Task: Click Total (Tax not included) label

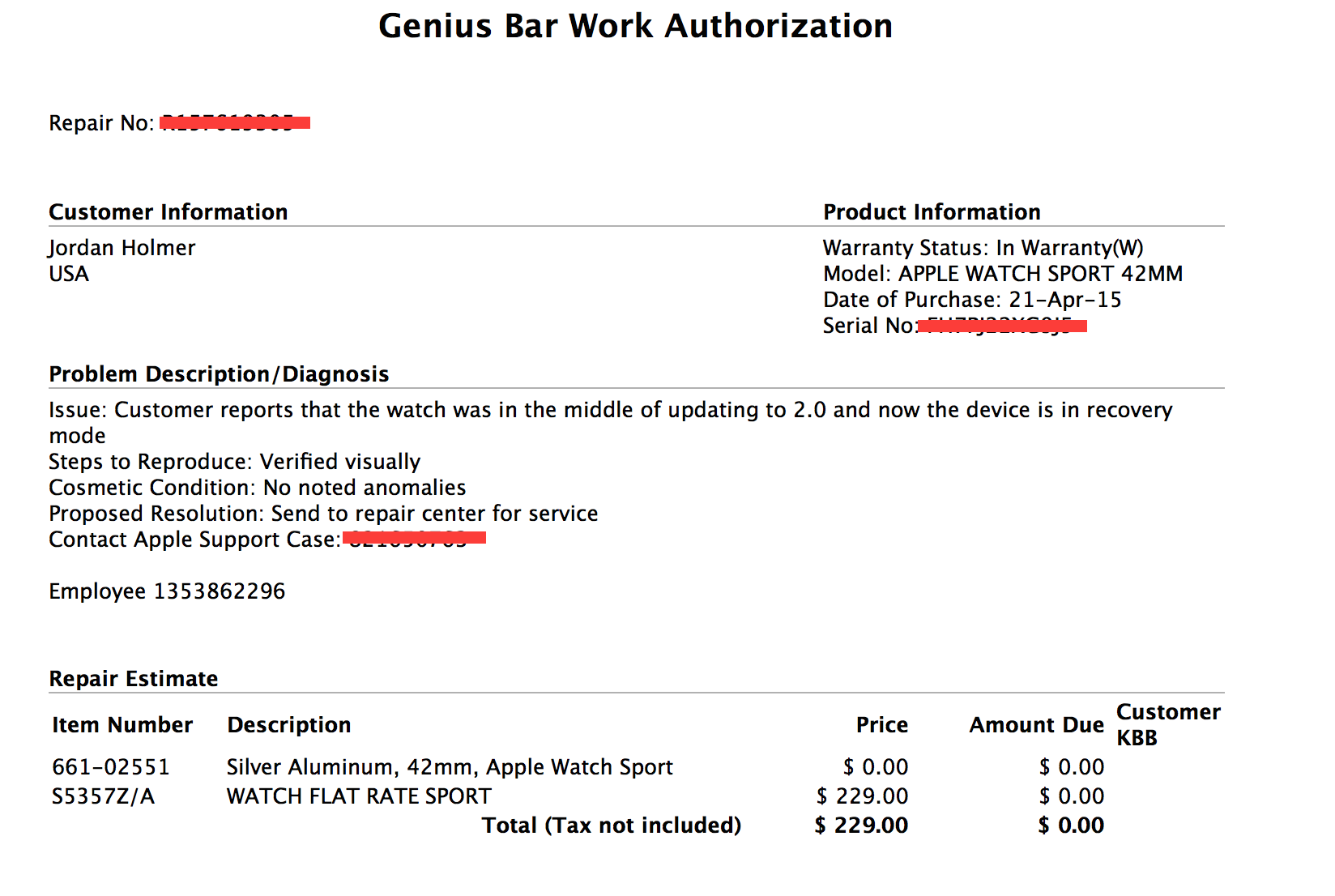Action: click(612, 826)
